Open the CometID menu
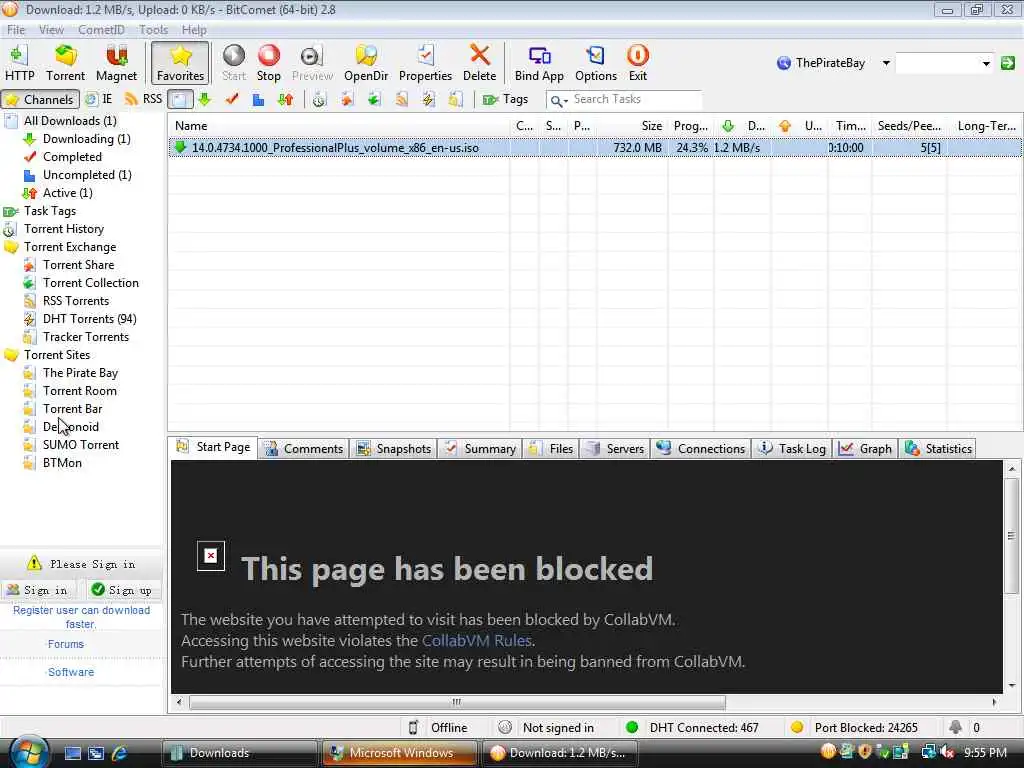The width and height of the screenshot is (1024, 768). [x=101, y=29]
